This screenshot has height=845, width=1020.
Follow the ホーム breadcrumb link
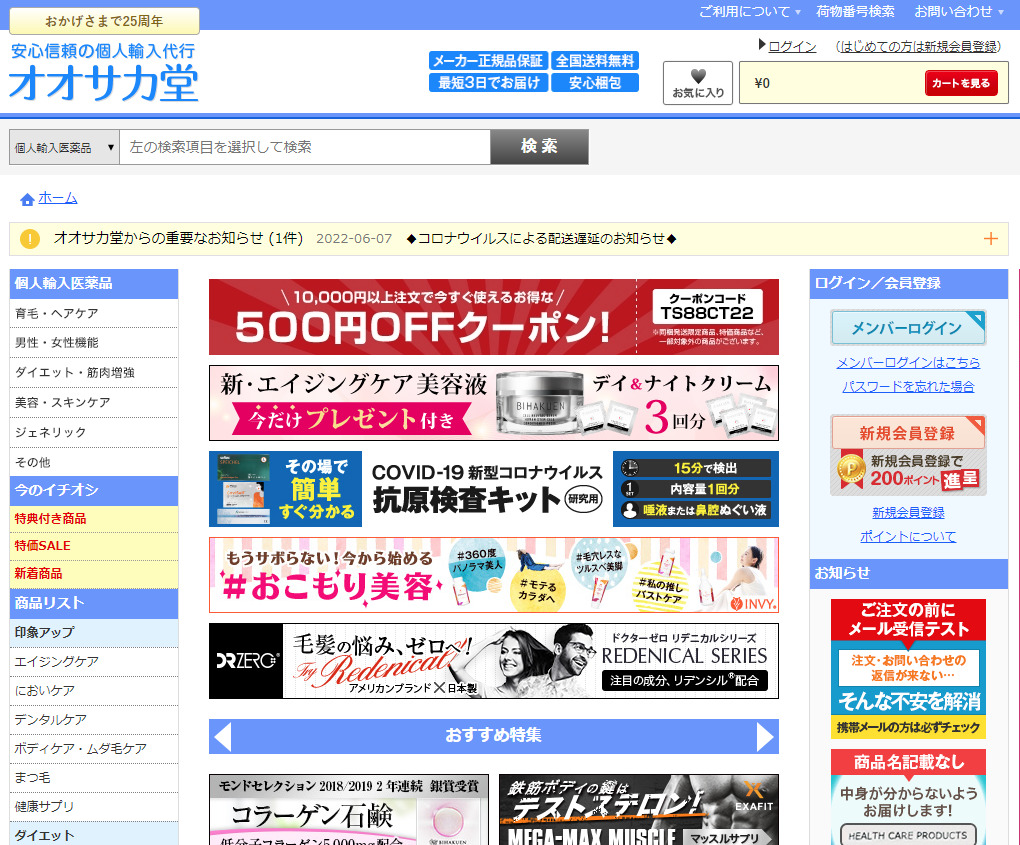point(58,198)
